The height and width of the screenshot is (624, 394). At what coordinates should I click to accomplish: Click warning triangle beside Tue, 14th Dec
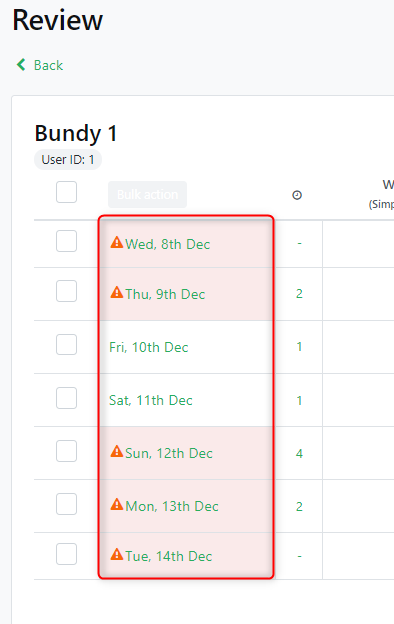click(117, 554)
